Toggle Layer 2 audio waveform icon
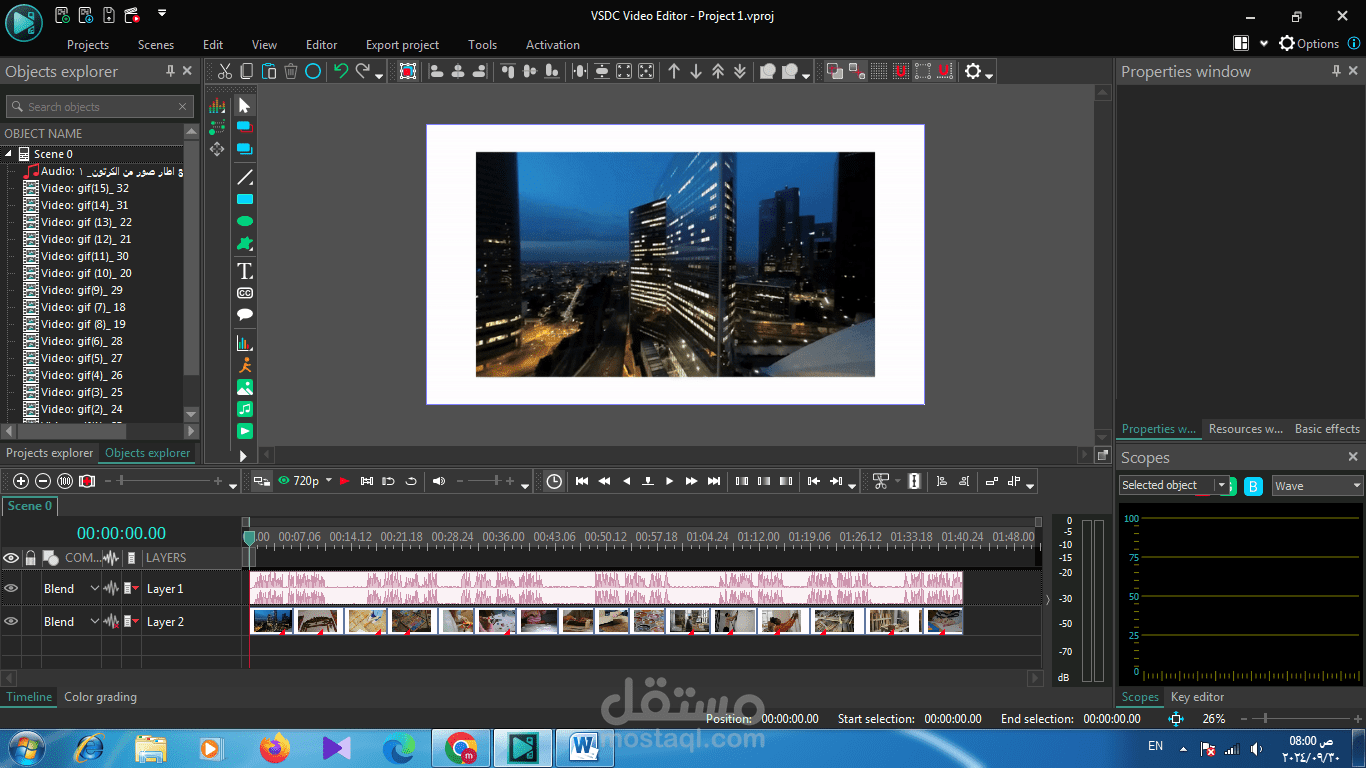 click(x=111, y=622)
